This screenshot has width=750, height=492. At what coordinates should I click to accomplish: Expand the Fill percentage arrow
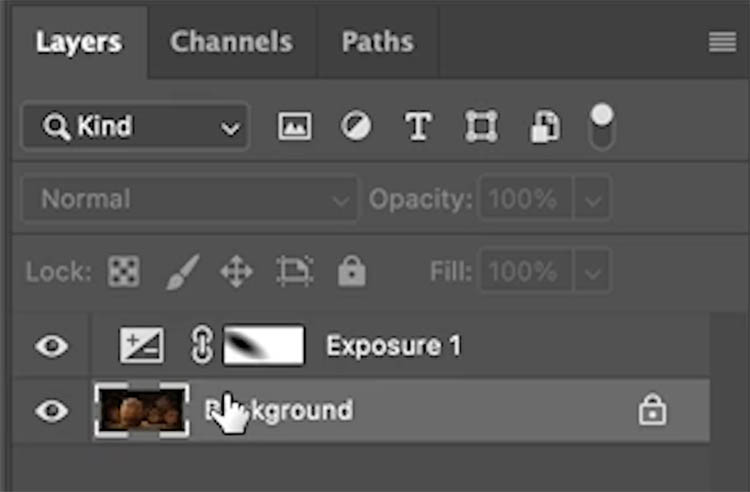tap(592, 272)
